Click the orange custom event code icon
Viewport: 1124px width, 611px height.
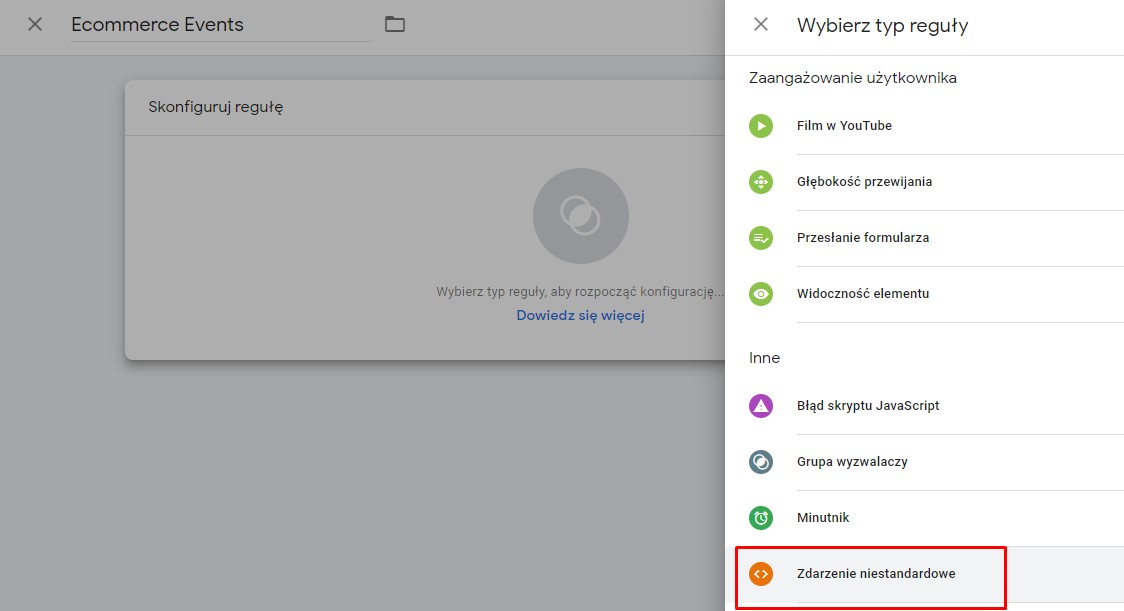[x=761, y=574]
